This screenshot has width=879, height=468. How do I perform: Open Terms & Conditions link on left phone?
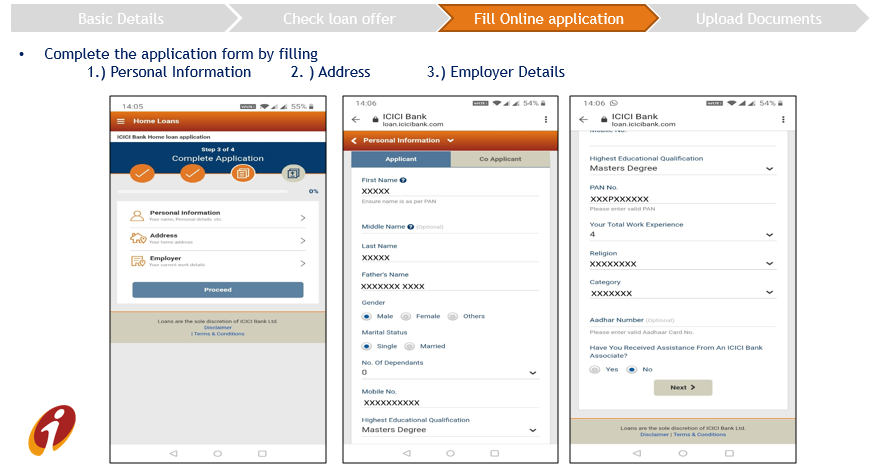click(219, 333)
